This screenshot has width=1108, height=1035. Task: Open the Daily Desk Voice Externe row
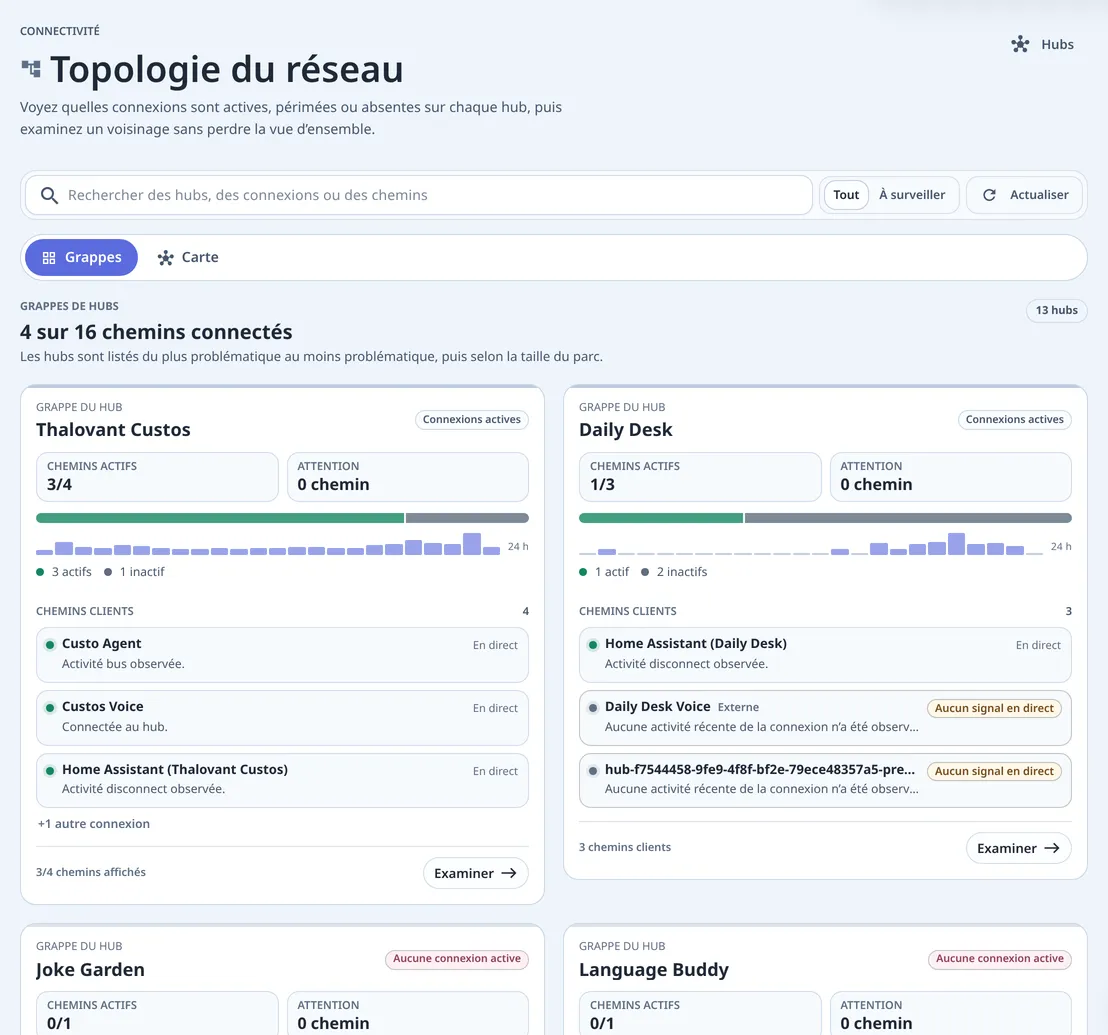825,717
